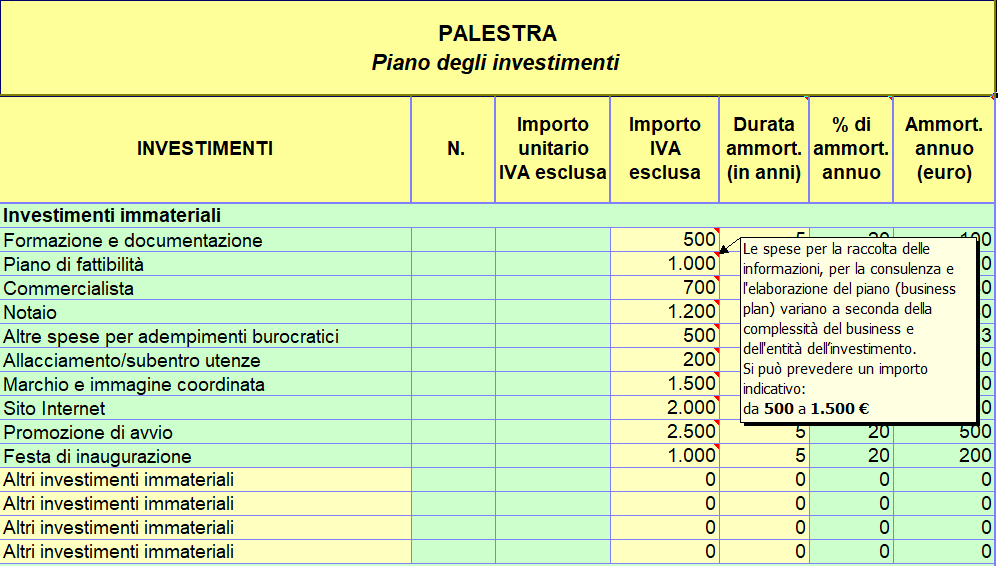Click the PALESTRA title cell

tap(497, 48)
